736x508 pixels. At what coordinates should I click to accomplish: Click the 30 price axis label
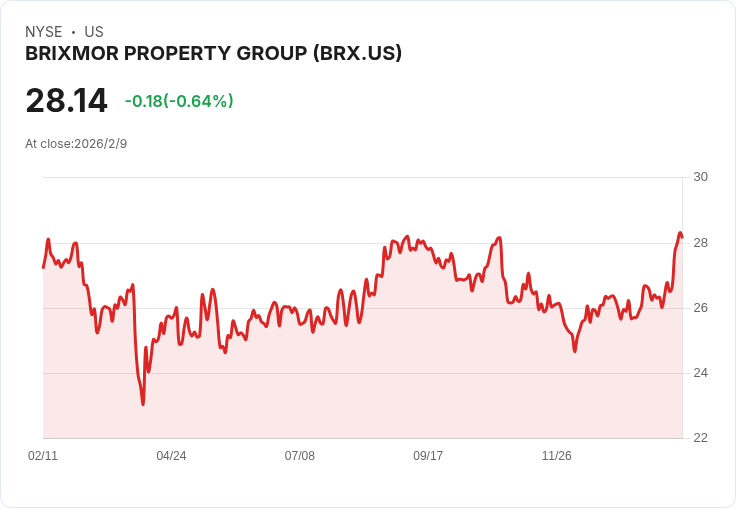click(x=700, y=177)
